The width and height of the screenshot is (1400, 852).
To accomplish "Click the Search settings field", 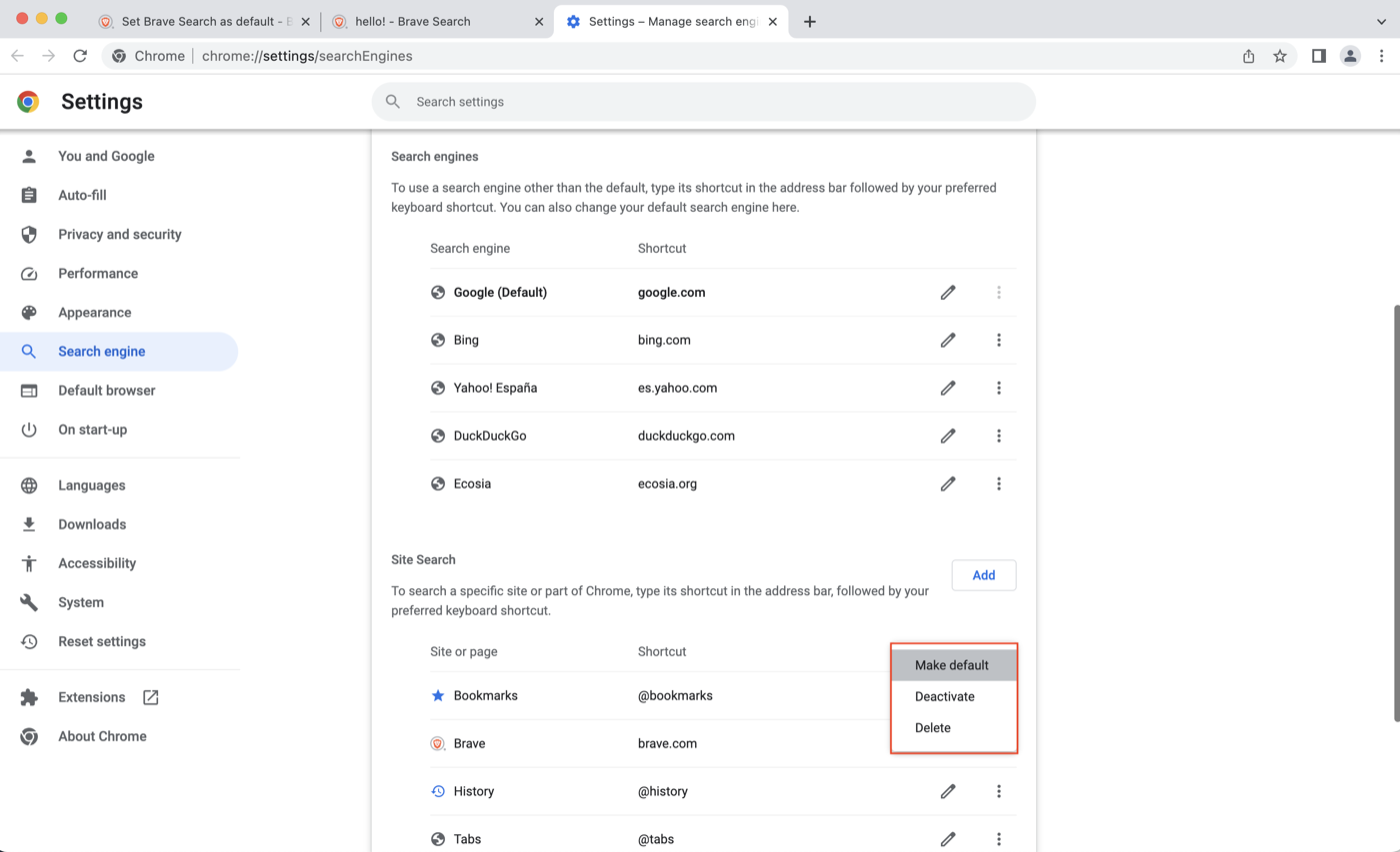I will click(703, 102).
